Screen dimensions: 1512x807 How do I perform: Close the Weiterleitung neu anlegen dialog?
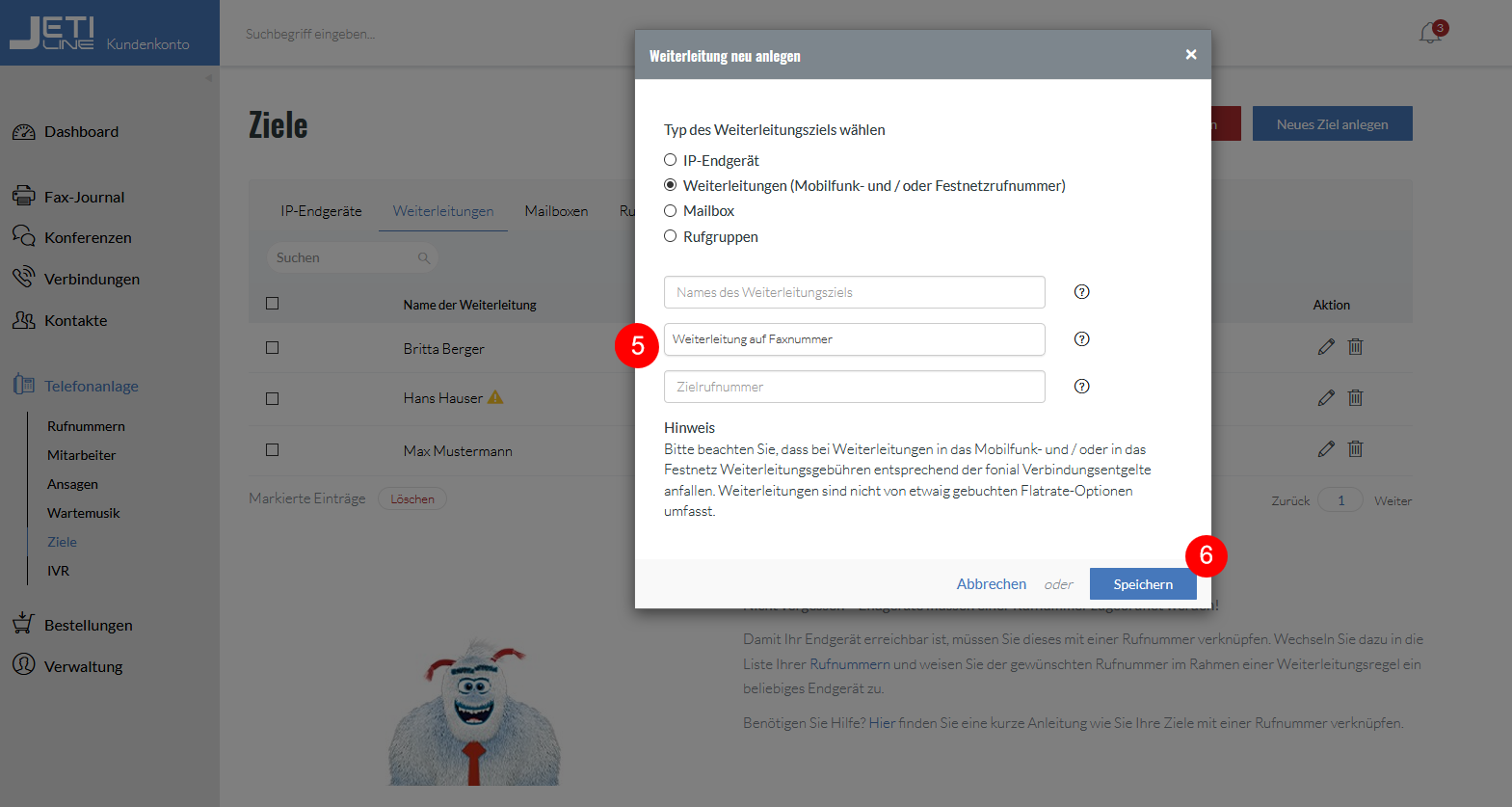click(1191, 55)
